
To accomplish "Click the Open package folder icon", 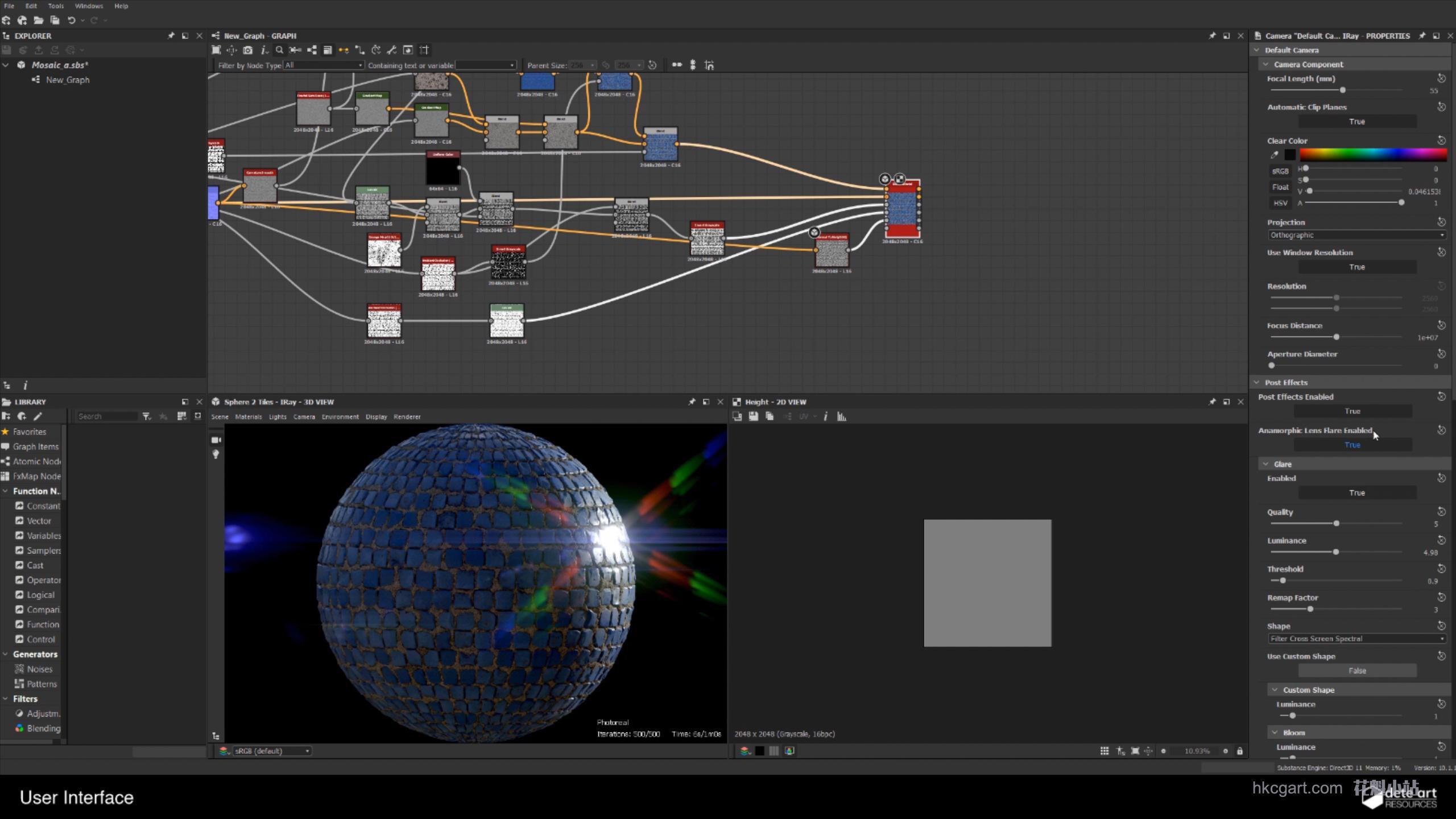I will (39, 20).
